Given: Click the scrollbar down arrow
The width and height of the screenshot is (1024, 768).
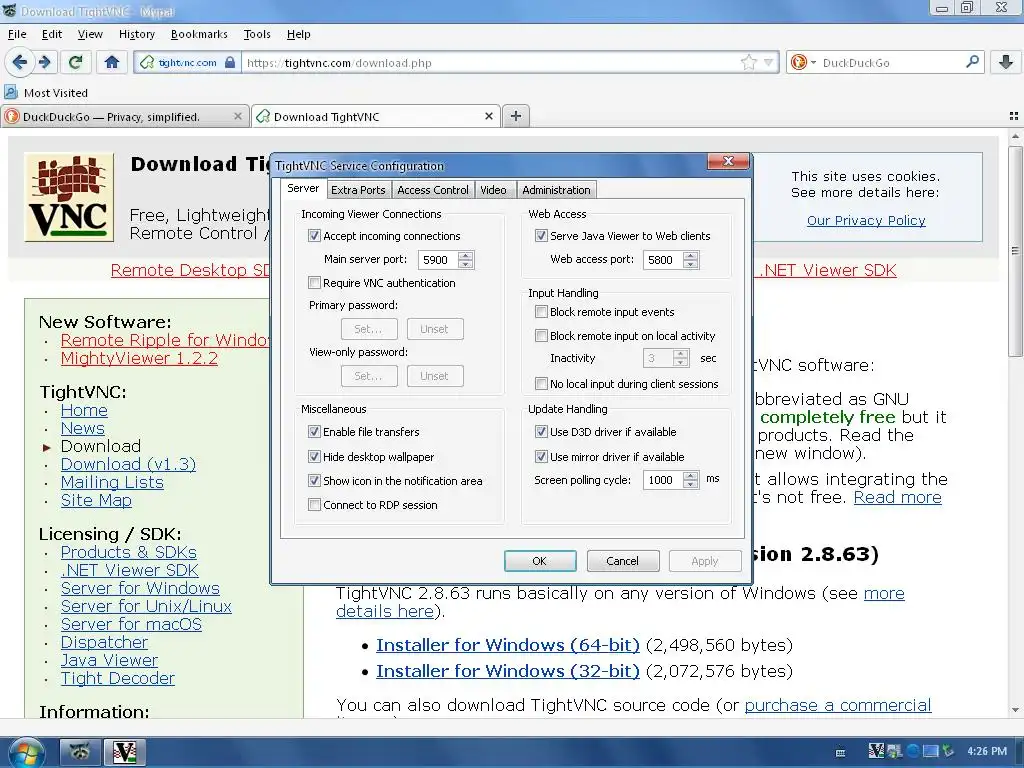Looking at the screenshot, I should [x=1015, y=710].
